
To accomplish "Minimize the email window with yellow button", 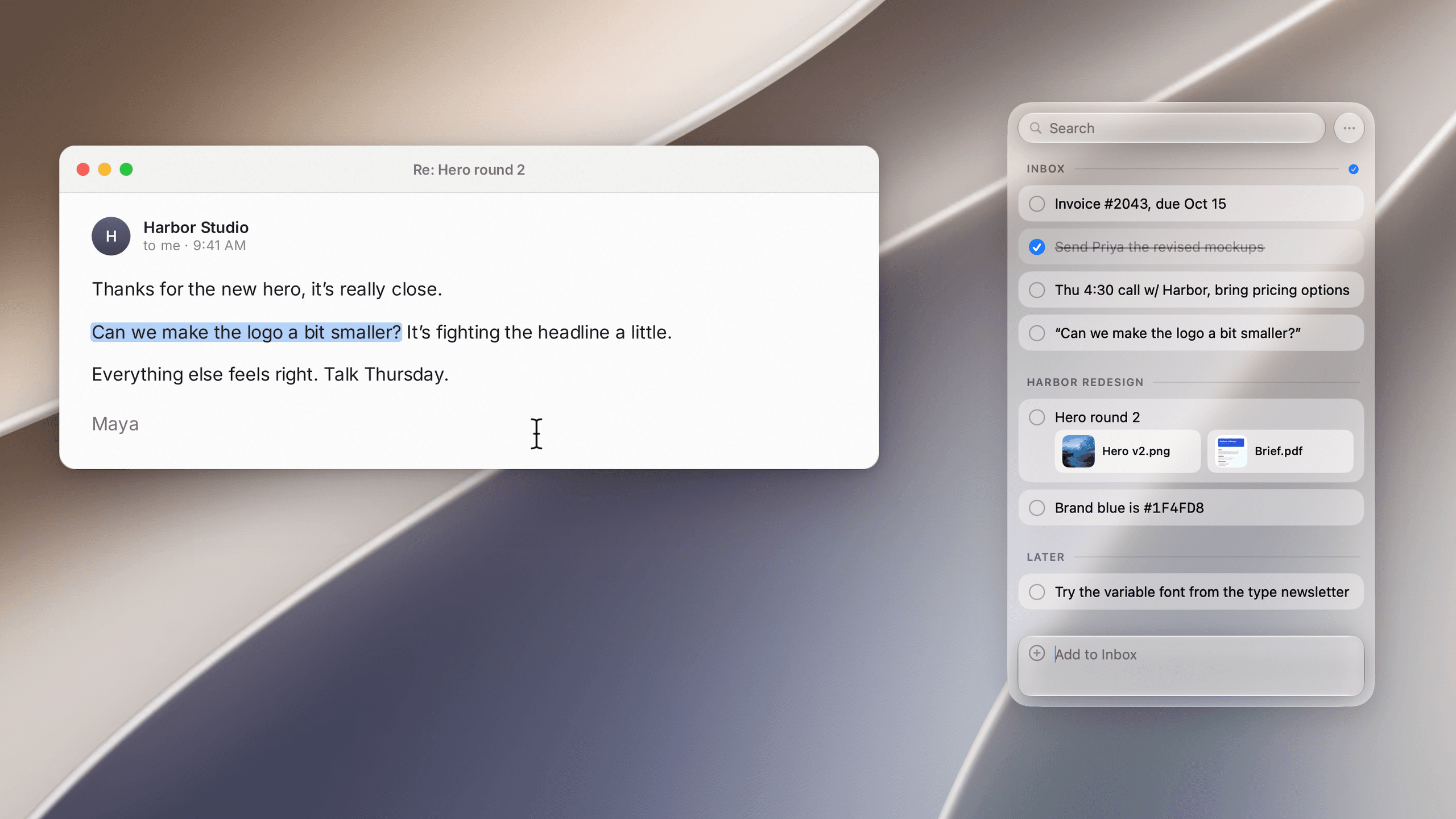I will coord(105,169).
